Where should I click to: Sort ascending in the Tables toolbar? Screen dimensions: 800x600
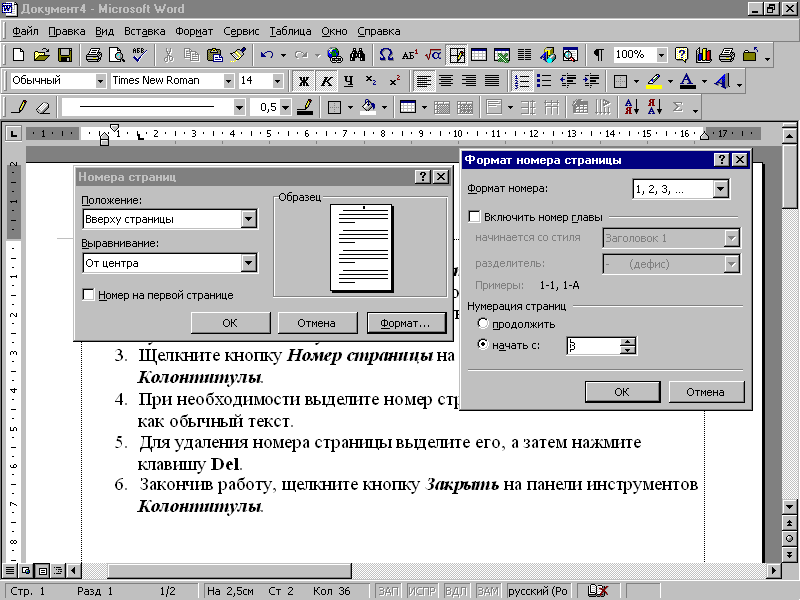coord(632,107)
